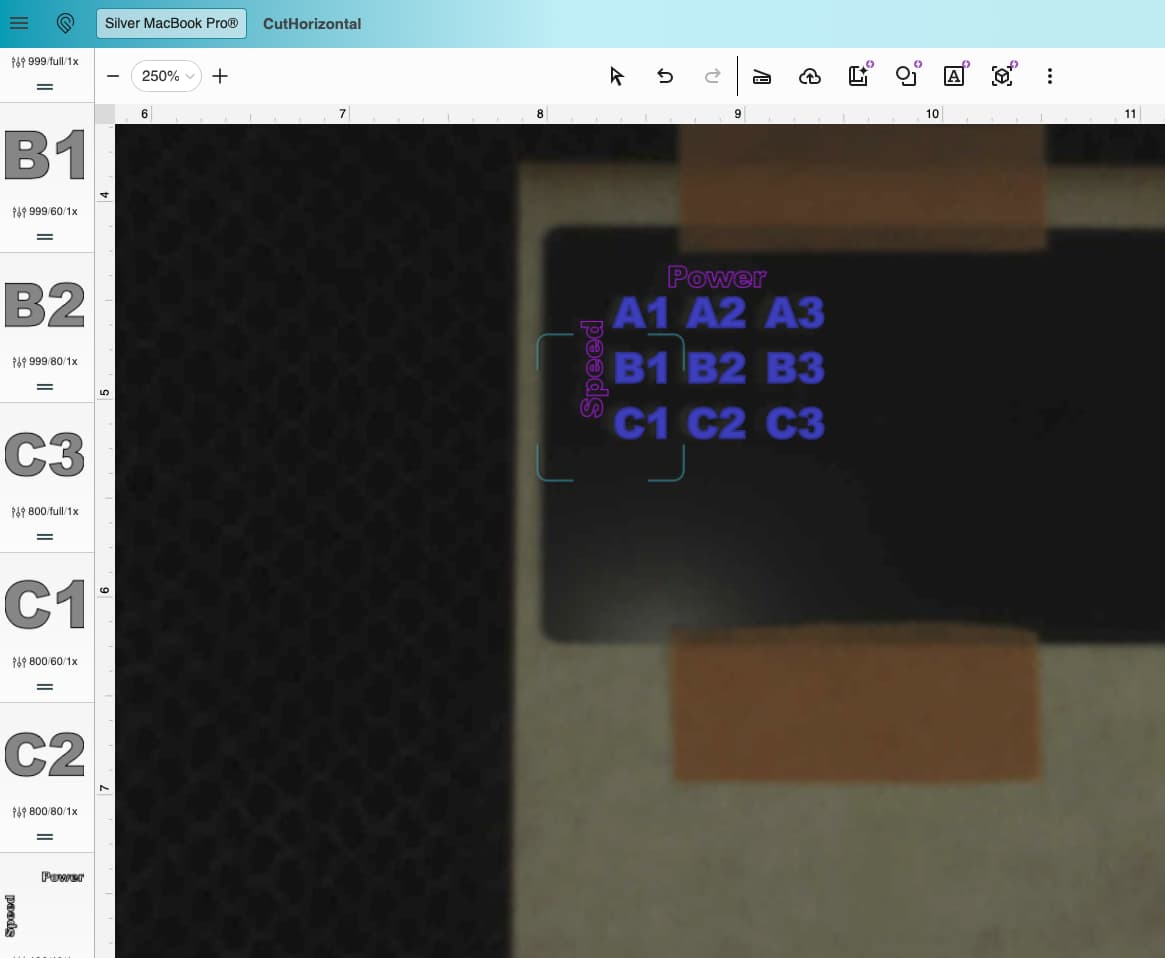Click the 3D cube outline tool
This screenshot has width=1165, height=958.
pyautogui.click(x=1002, y=76)
